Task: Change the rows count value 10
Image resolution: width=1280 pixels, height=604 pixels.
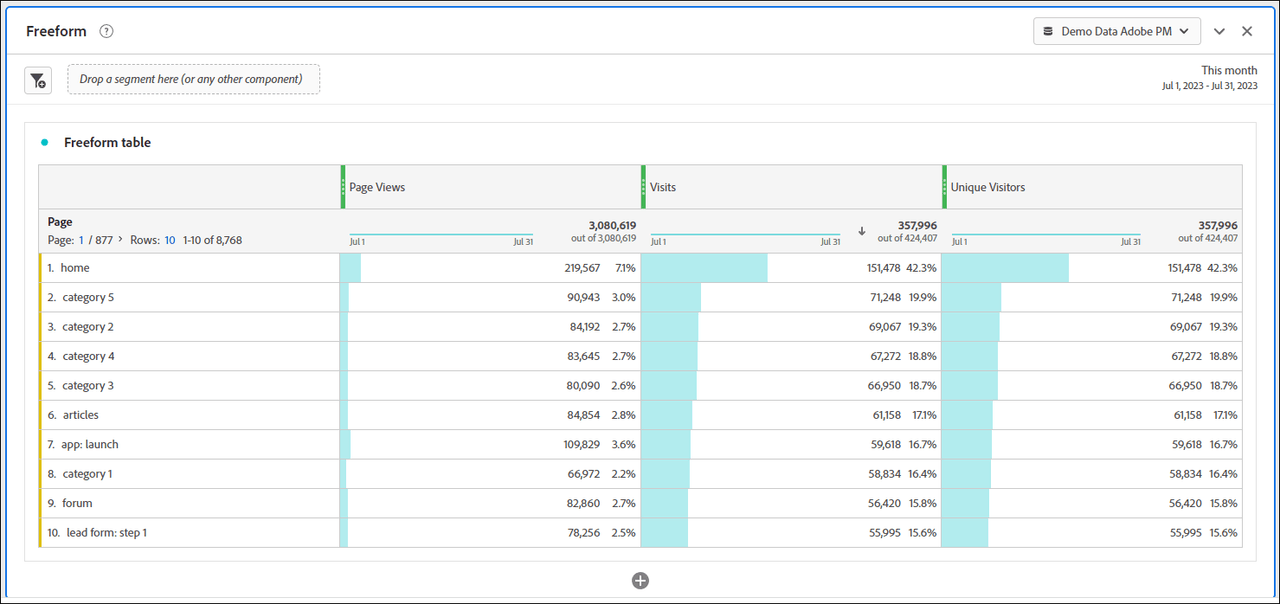Action: coord(170,240)
